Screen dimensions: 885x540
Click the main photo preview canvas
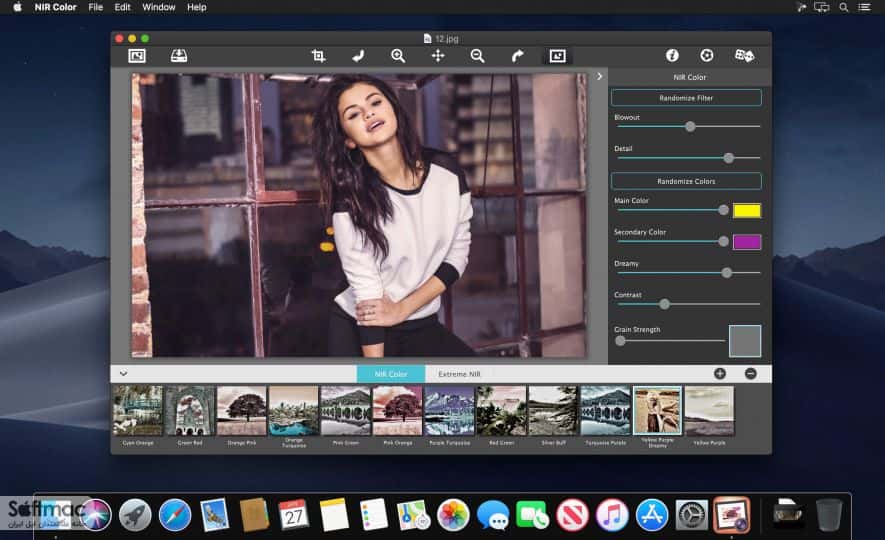pos(360,215)
